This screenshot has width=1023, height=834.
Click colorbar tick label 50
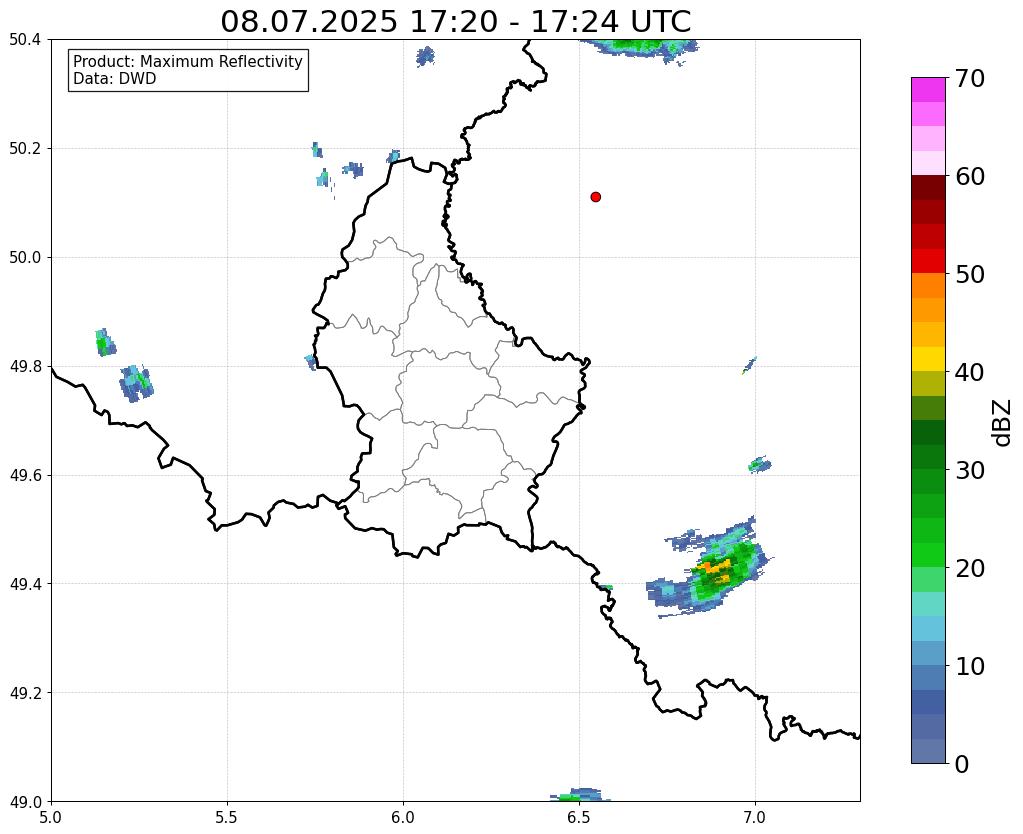[970, 274]
